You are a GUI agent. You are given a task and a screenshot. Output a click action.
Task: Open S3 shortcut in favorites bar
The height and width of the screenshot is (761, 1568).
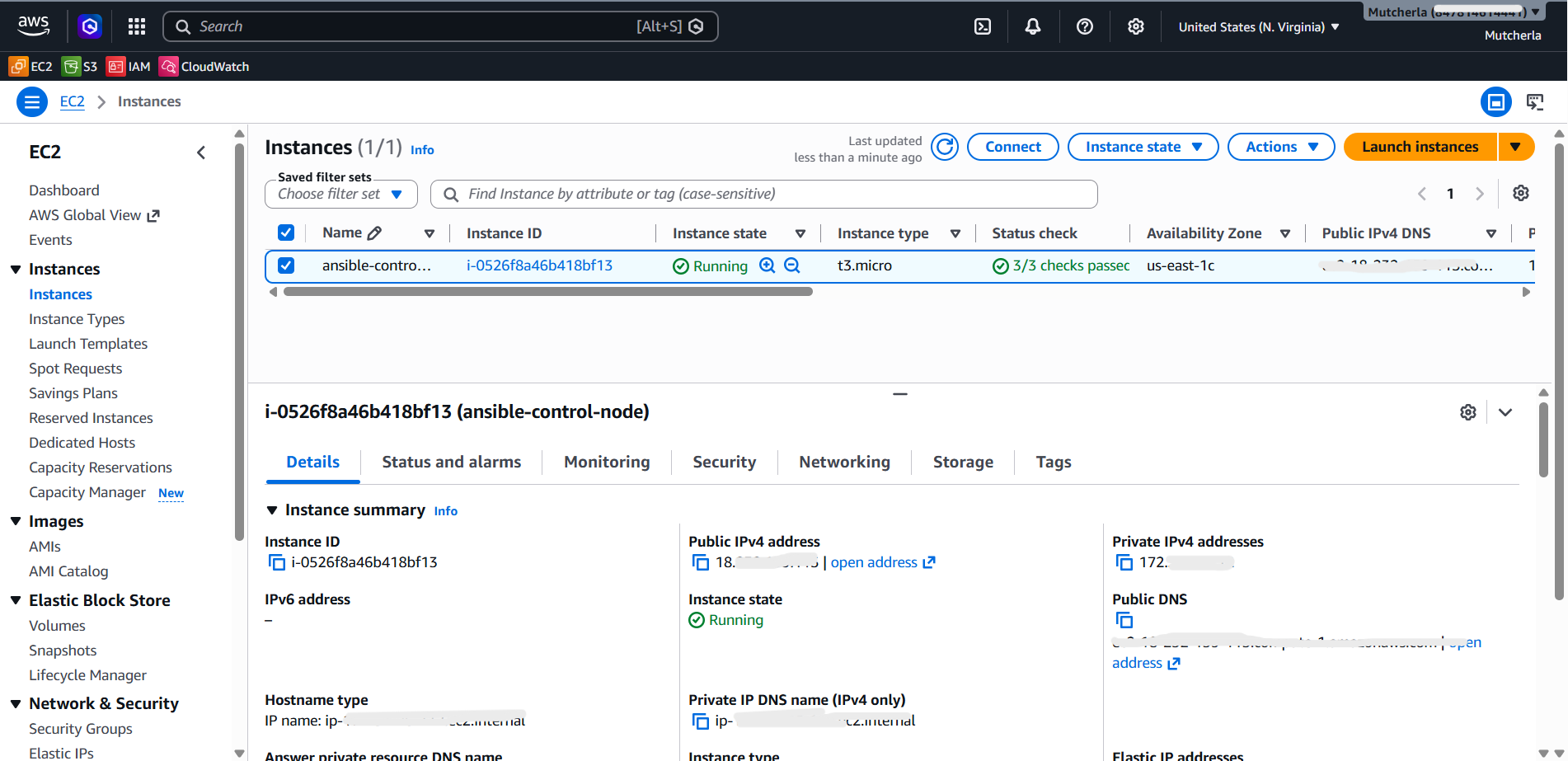80,67
